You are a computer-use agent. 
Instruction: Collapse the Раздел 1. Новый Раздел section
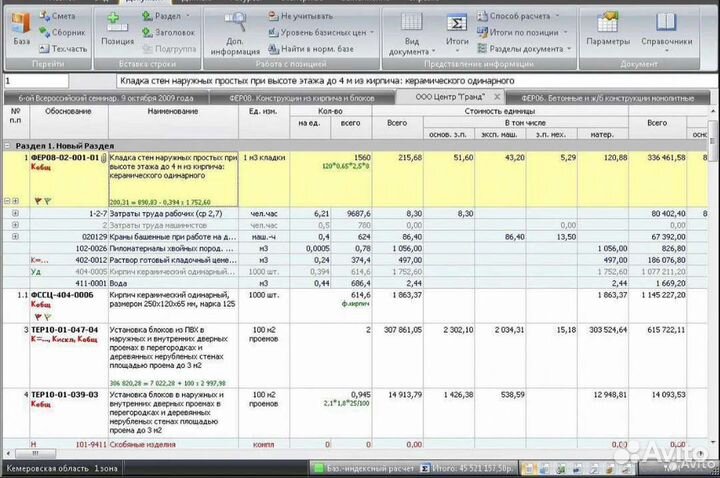coord(7,145)
